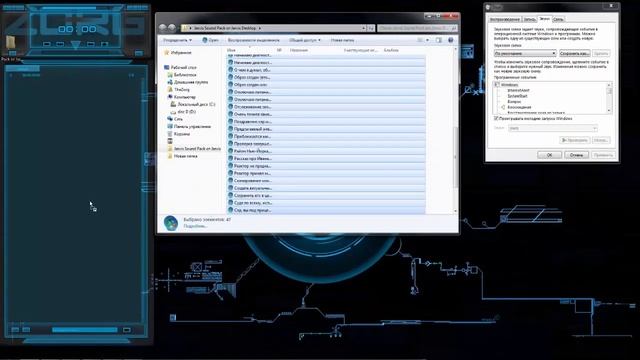Image resolution: width=640 pixels, height=360 pixels.
Task: Collapse the Windows node in program events
Action: (x=497, y=84)
